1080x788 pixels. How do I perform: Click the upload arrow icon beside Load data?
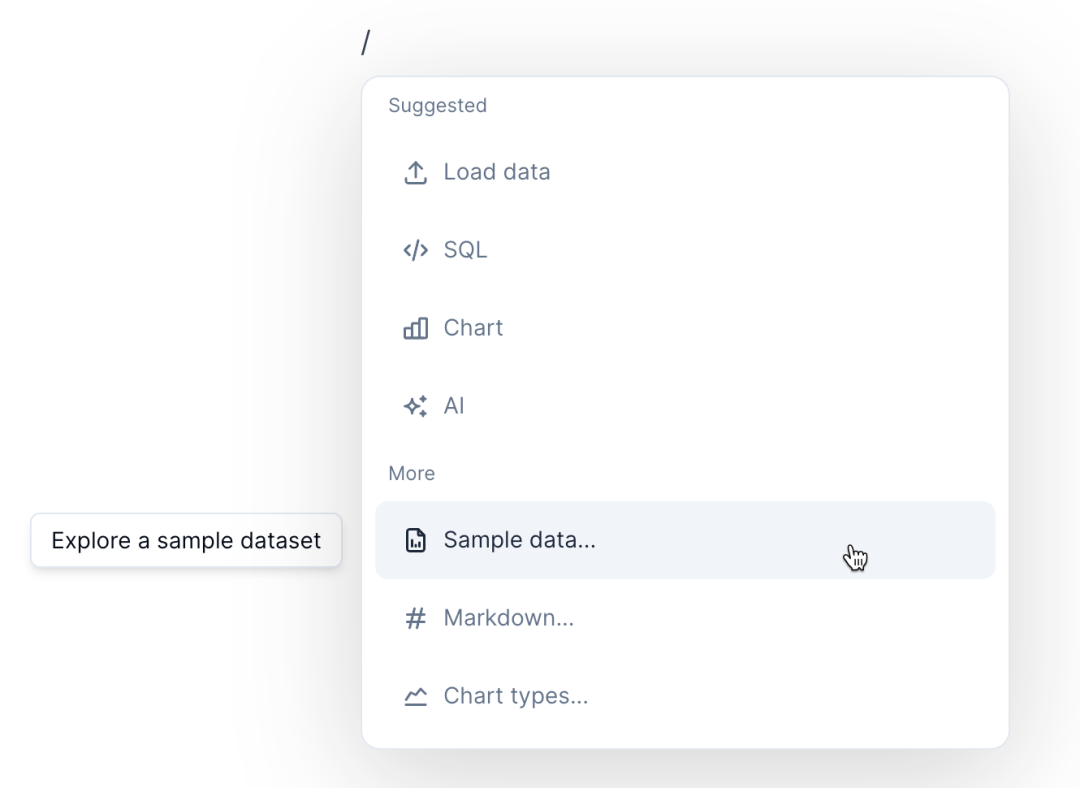[415, 172]
